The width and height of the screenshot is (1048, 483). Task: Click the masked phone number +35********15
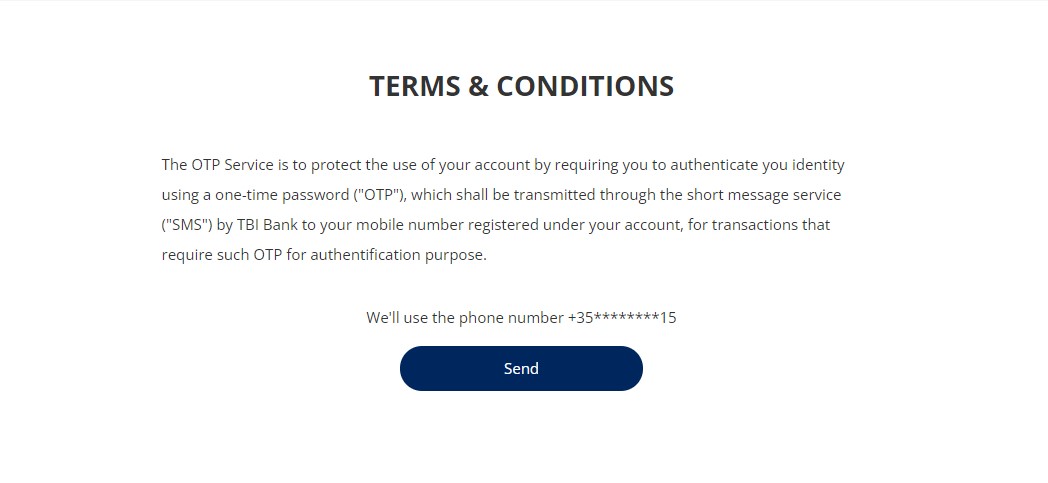[x=622, y=318]
